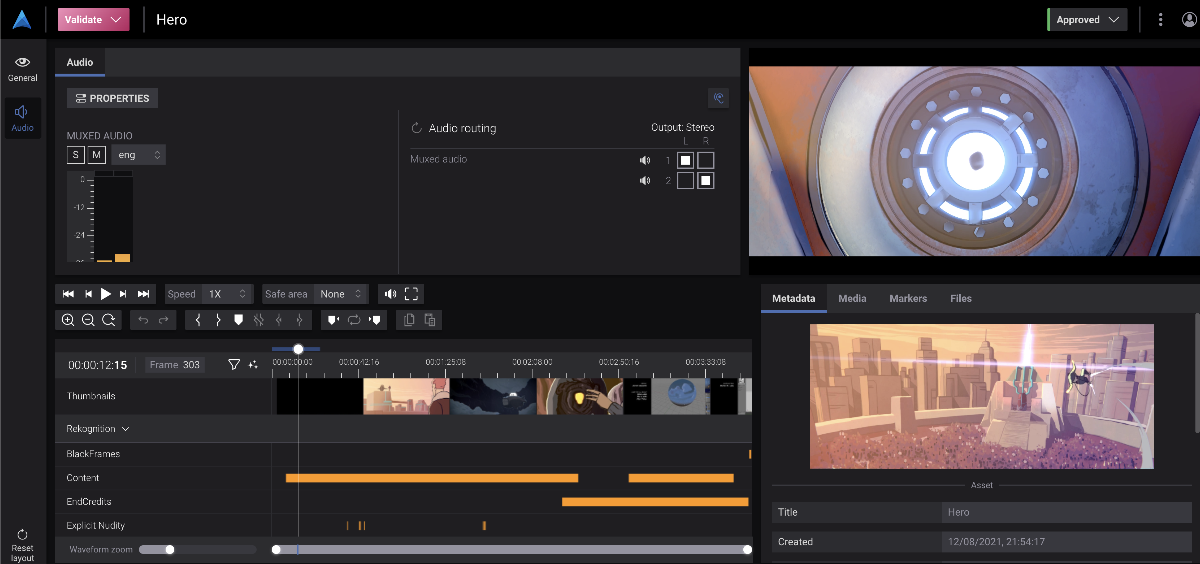Toggle channel 2 Right output routing

click(706, 181)
